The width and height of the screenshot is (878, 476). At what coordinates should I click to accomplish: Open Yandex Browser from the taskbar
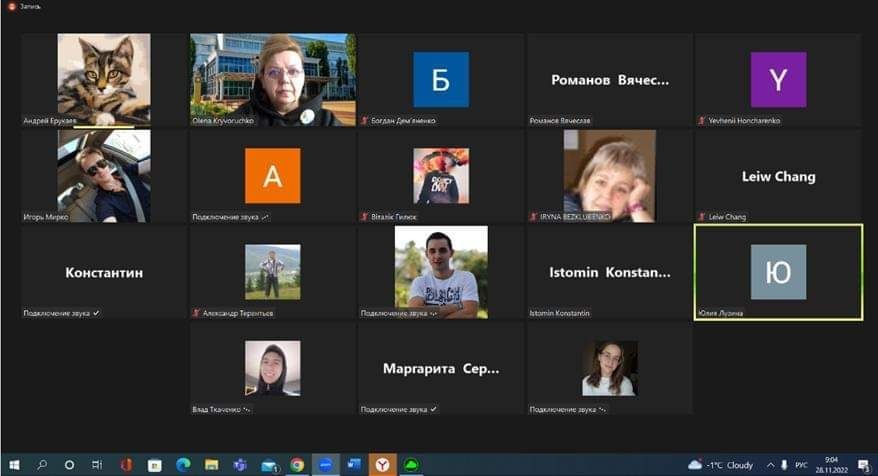[382, 465]
